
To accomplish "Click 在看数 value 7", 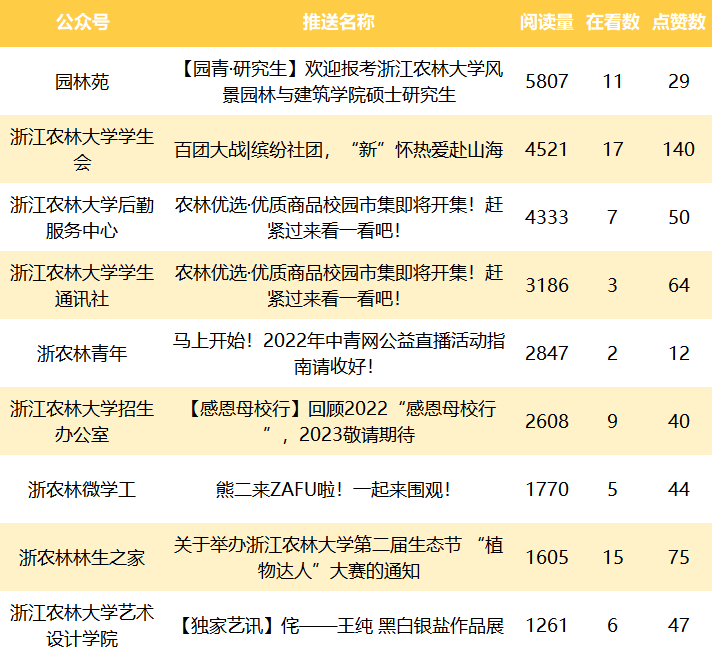I will coord(613,217).
